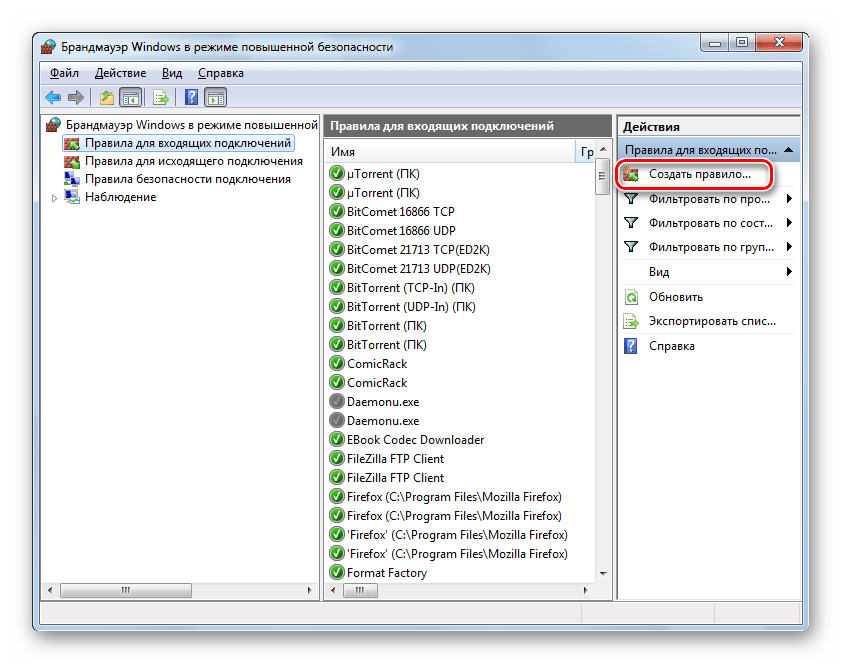
Task: Click the Export list toolbar icon
Action: pyautogui.click(x=161, y=97)
